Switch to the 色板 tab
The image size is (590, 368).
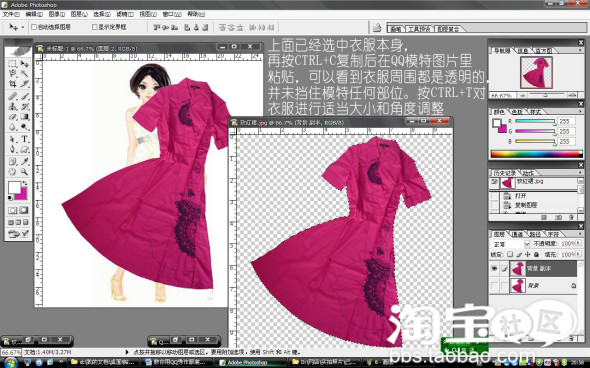(x=517, y=112)
